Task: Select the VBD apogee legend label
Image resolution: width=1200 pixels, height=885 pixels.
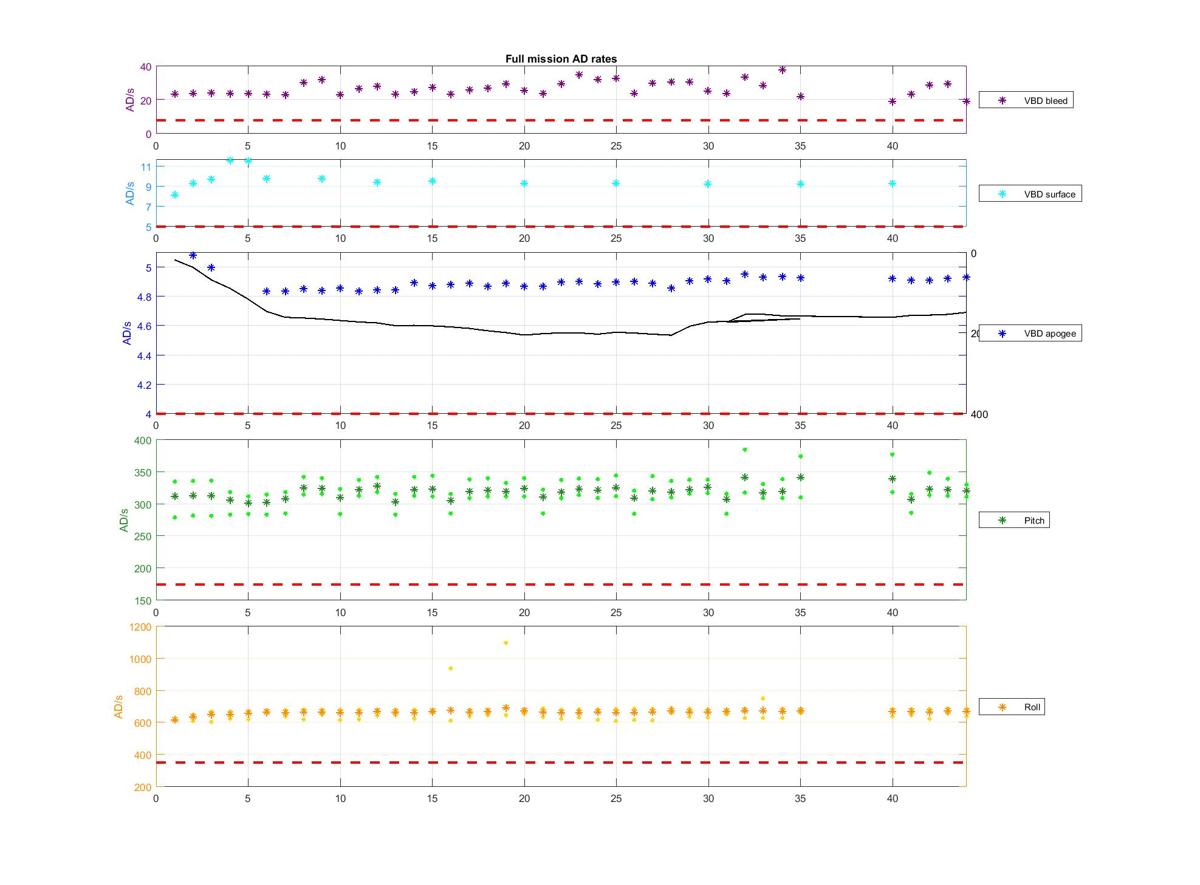Action: (x=1049, y=333)
